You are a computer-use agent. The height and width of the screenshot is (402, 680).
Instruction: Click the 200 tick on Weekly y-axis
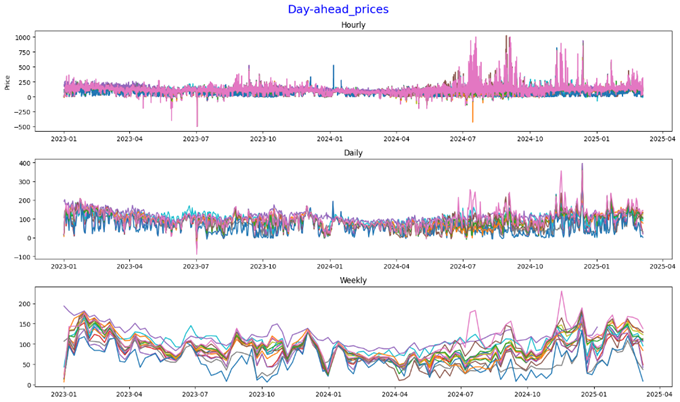click(28, 303)
